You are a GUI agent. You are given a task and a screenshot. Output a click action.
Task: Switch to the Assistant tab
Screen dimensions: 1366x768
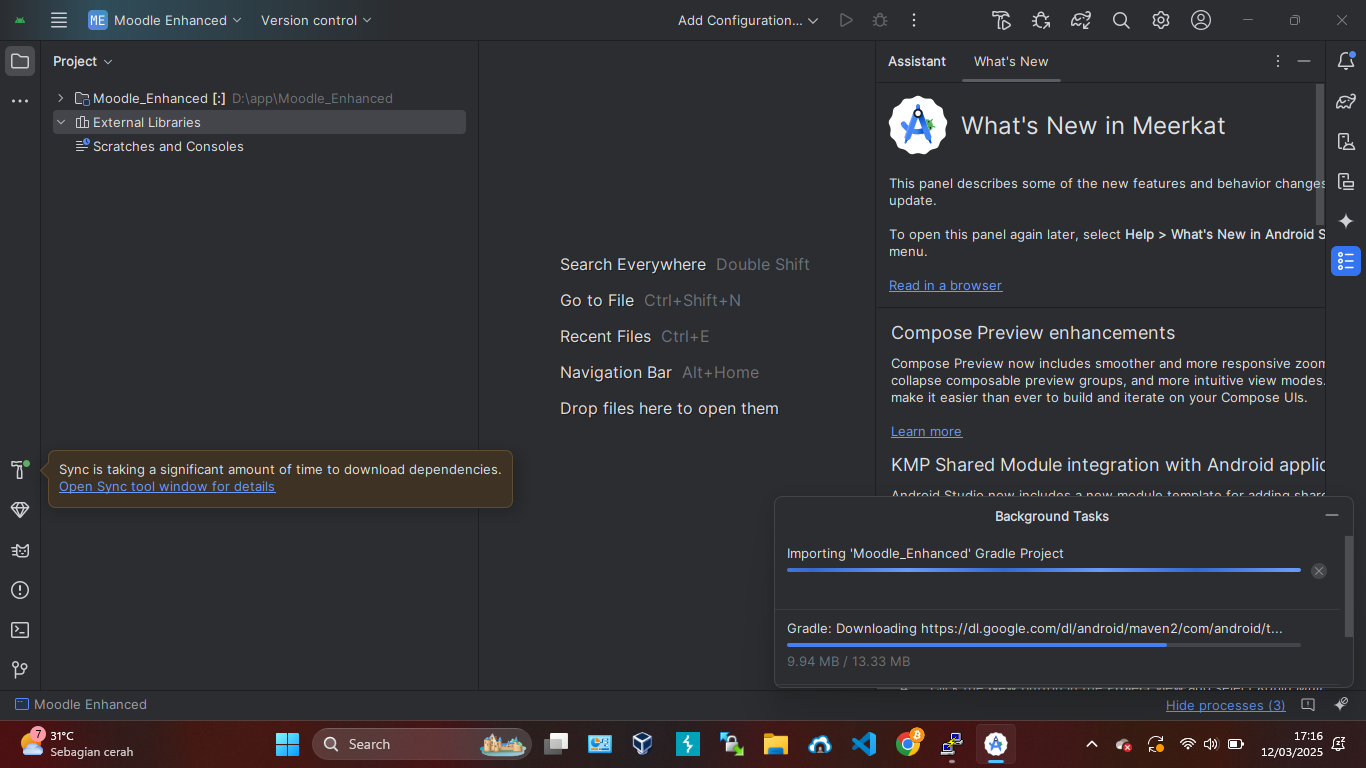[917, 61]
